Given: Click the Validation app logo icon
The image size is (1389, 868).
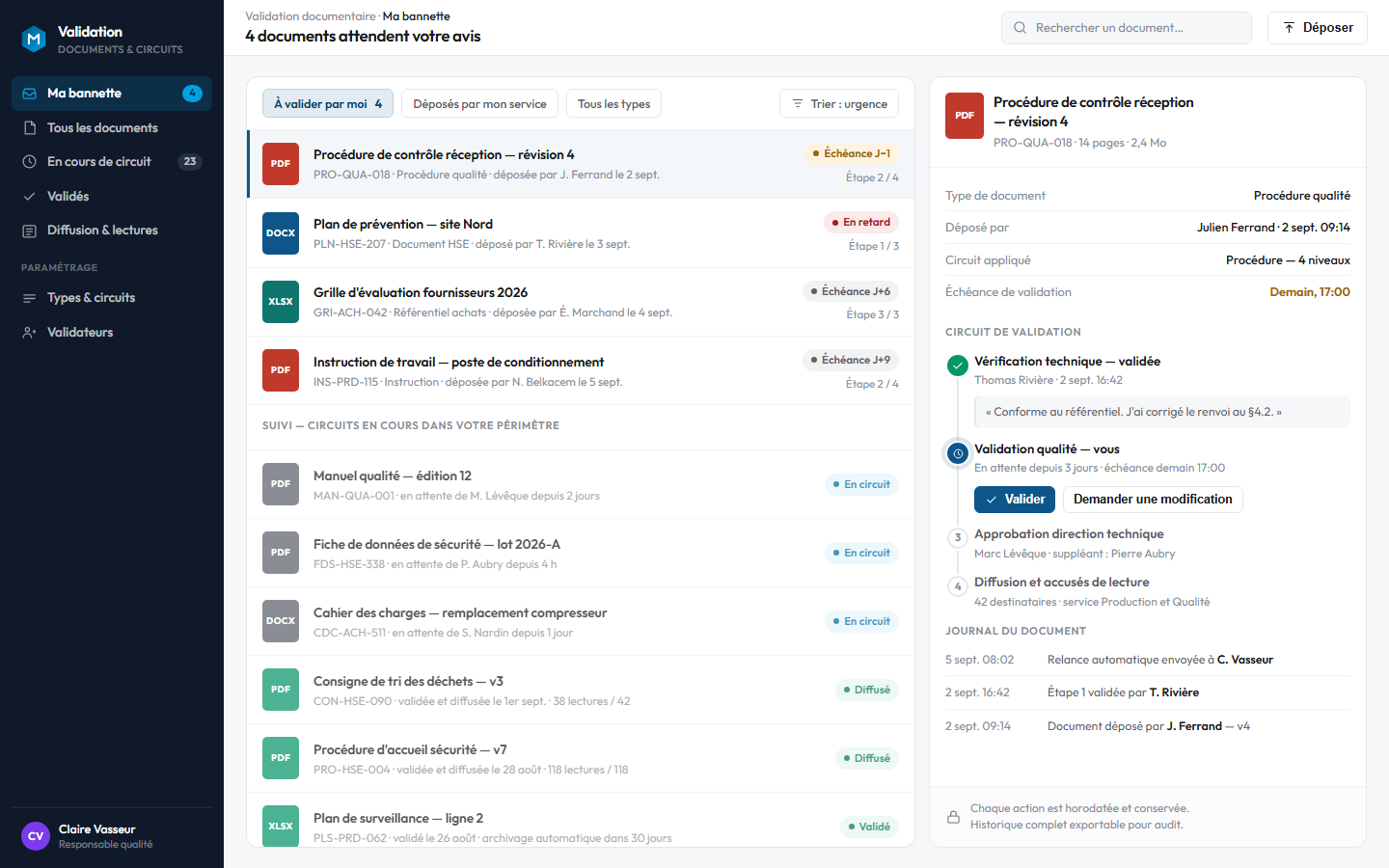Looking at the screenshot, I should tap(34, 40).
